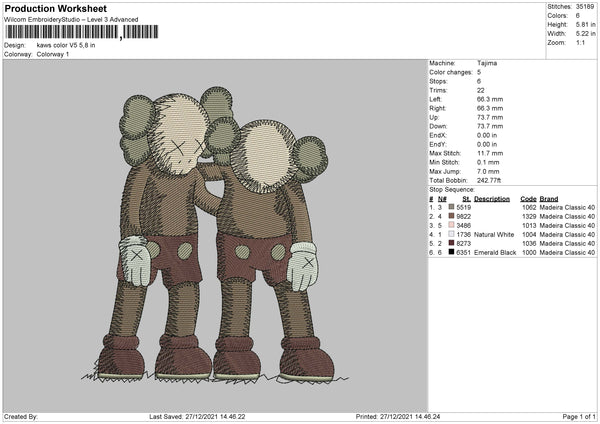Click the 'Code' column header

[x=528, y=199]
